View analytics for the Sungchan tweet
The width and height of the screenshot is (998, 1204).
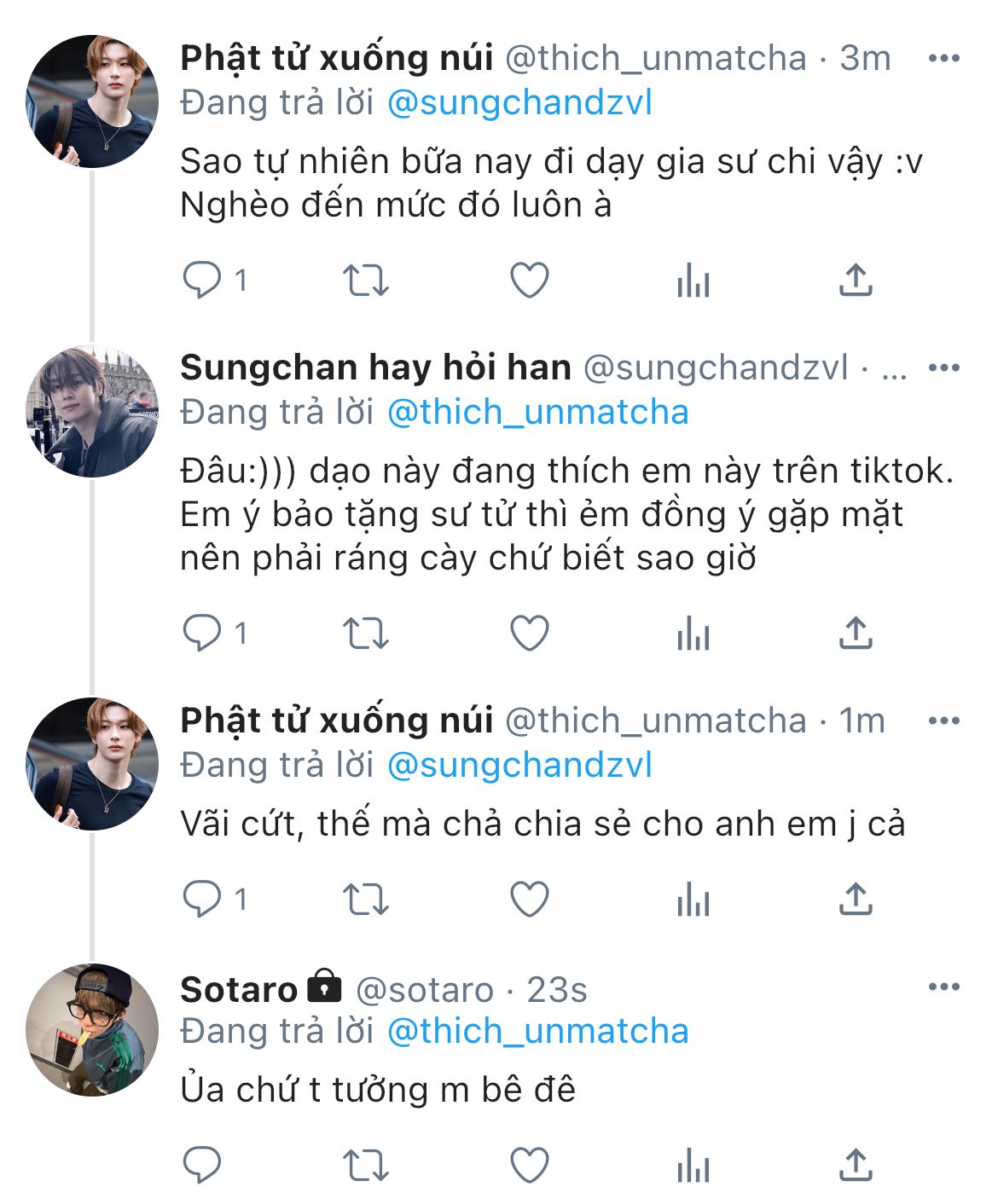pos(693,634)
